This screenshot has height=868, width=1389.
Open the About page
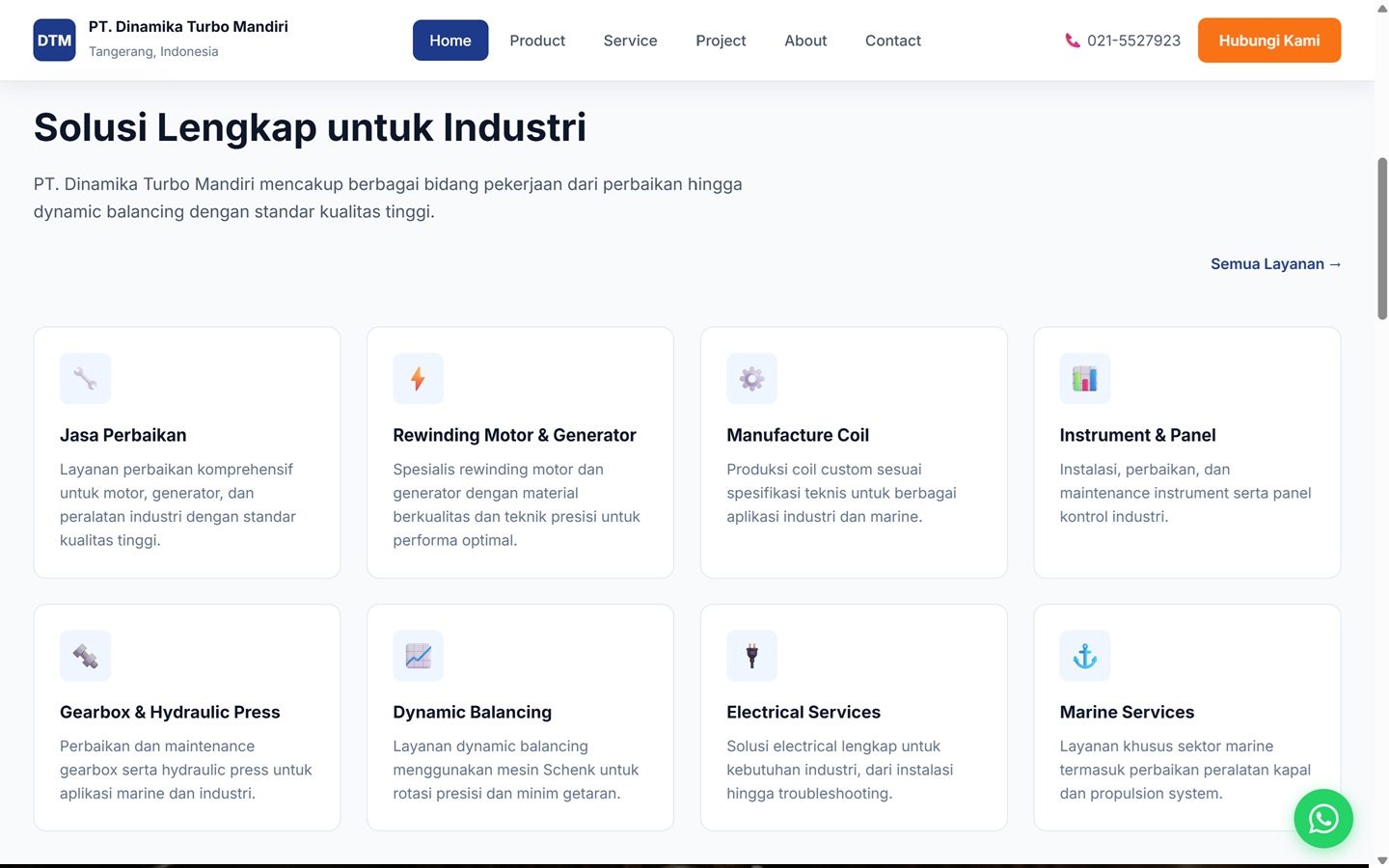pos(805,41)
